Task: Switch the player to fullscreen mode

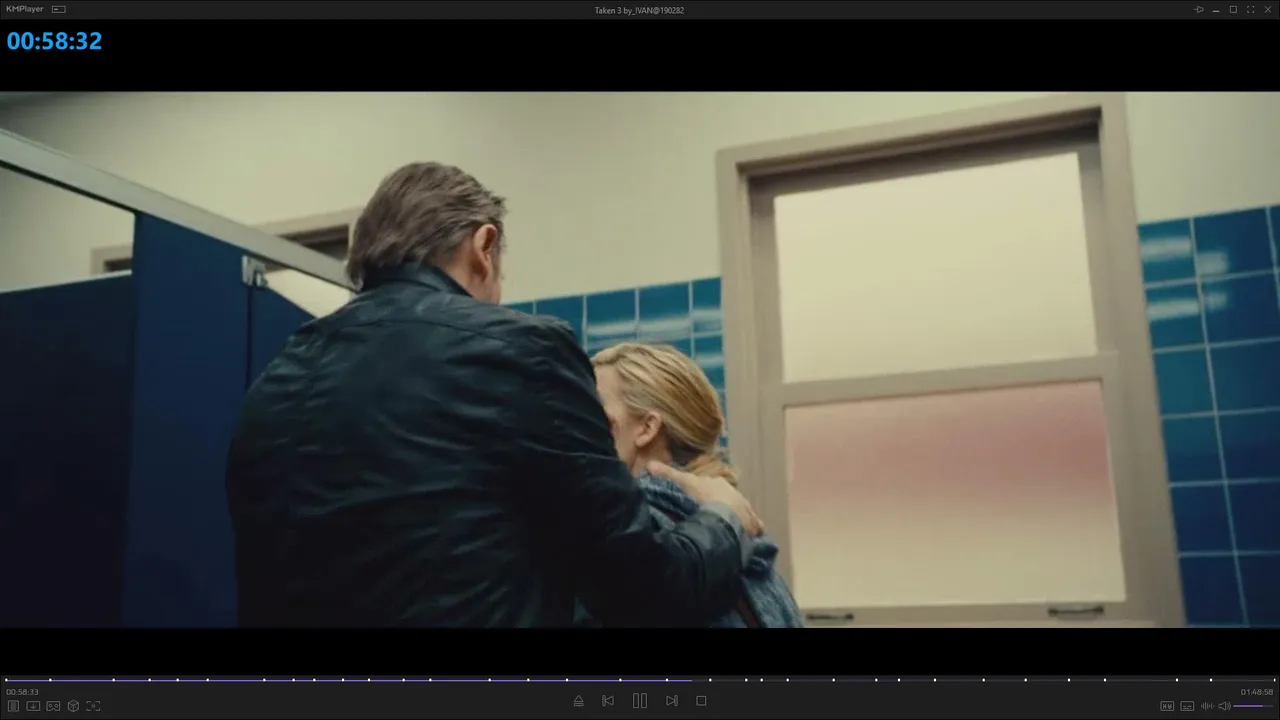Action: [1251, 9]
